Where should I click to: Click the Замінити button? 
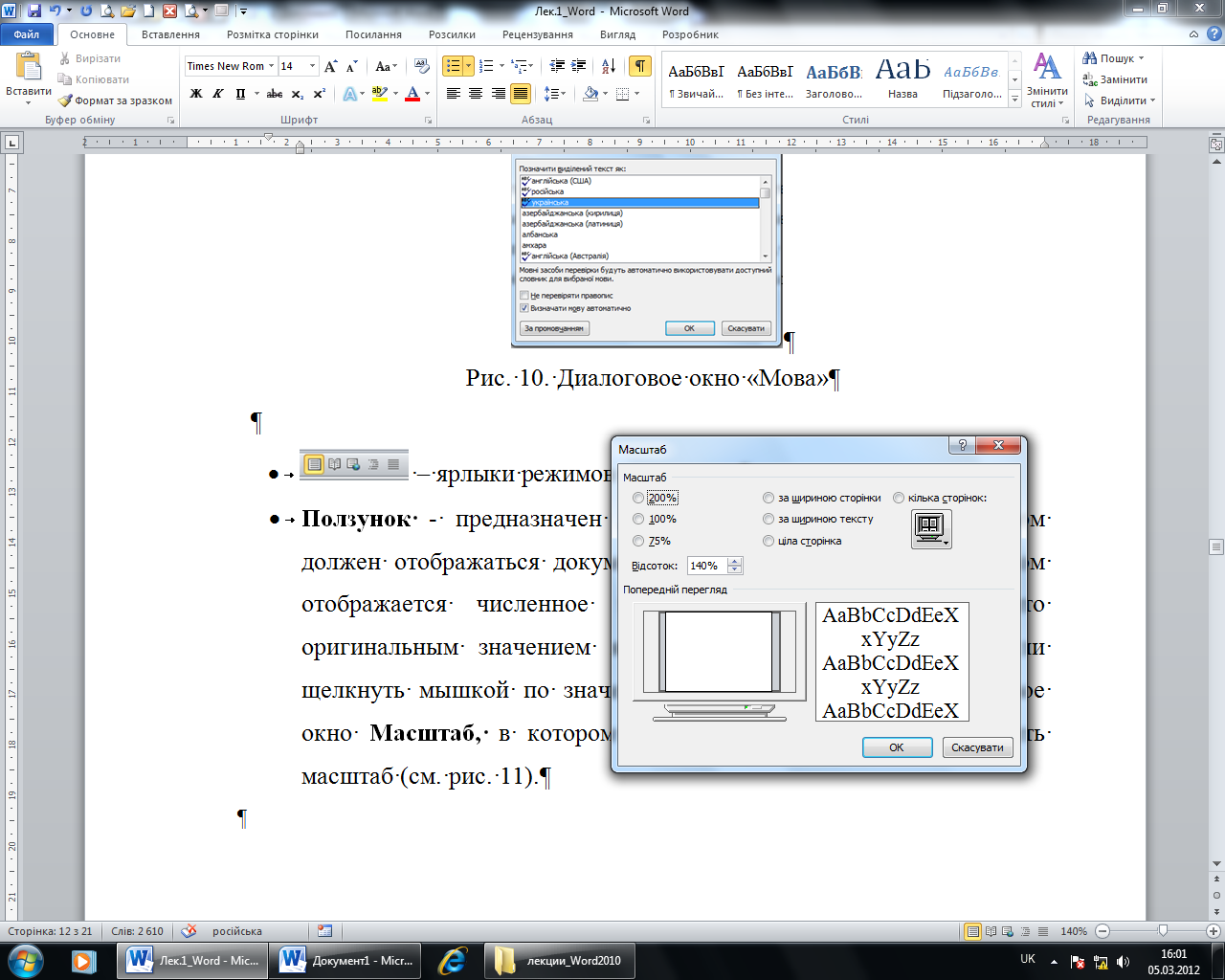coord(1115,79)
